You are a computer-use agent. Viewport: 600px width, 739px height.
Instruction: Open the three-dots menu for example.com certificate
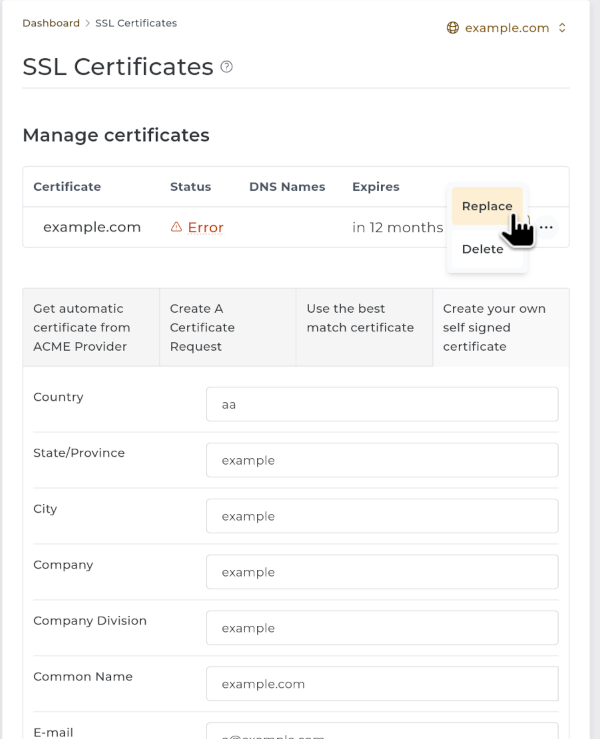point(546,227)
